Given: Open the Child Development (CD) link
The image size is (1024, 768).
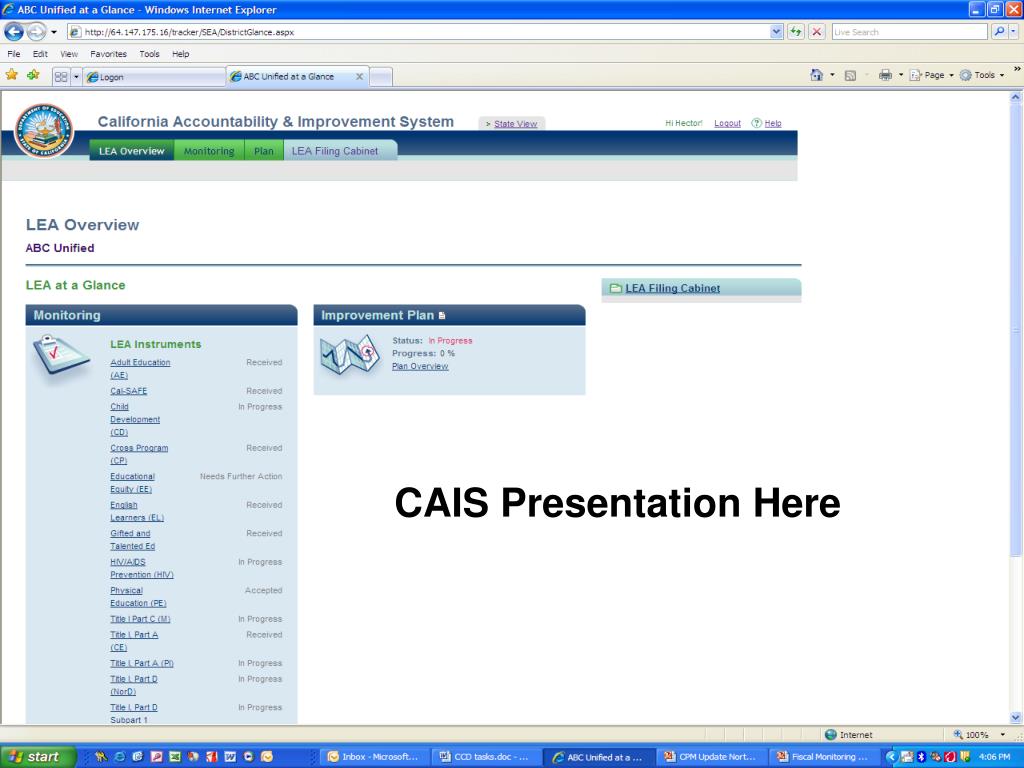Looking at the screenshot, I should click(135, 419).
